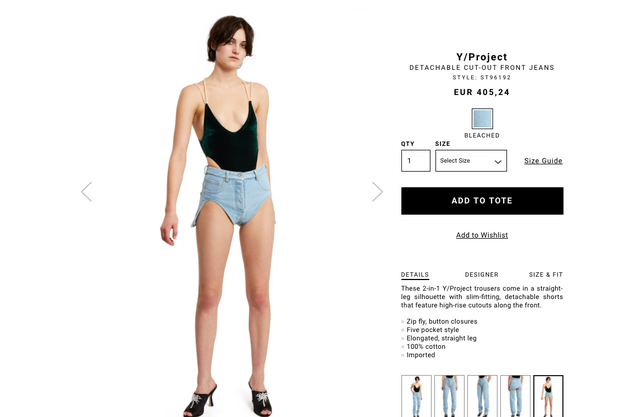Screen dimensions: 630x417
Task: View first thumbnail of full-length jeans
Action: pos(416,396)
